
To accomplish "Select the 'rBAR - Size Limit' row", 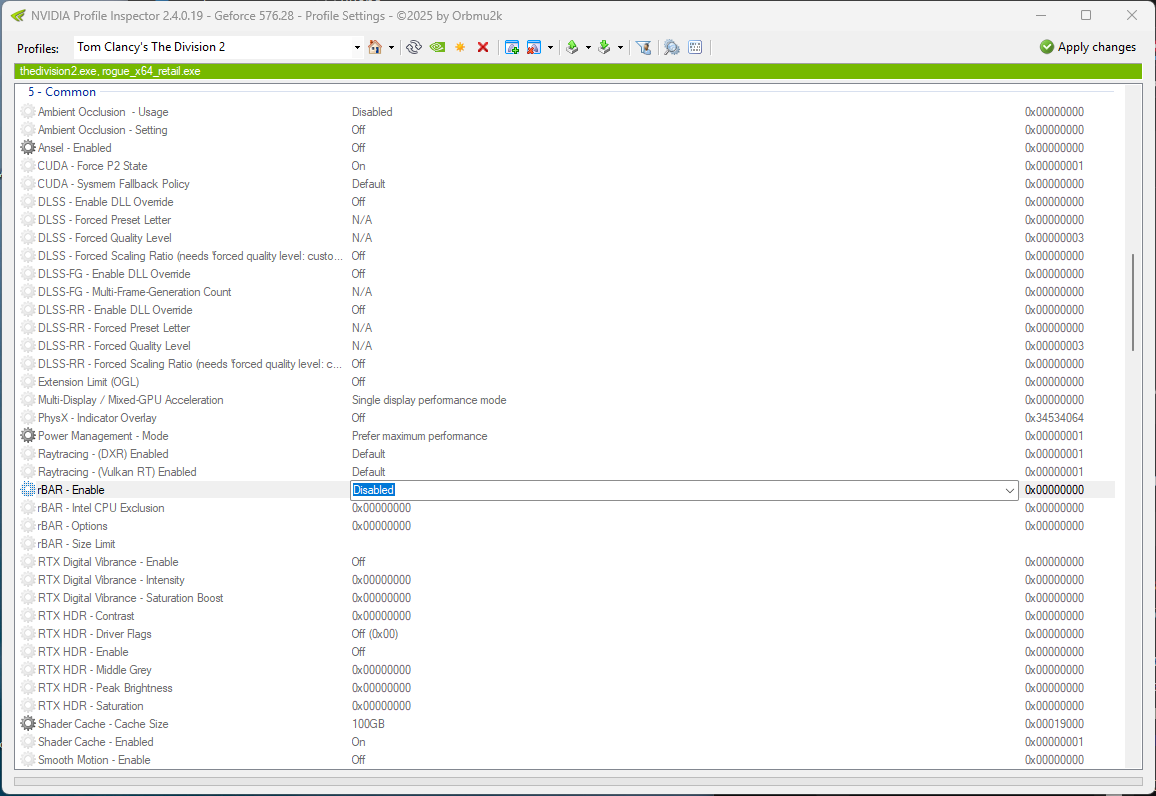I will [567, 544].
